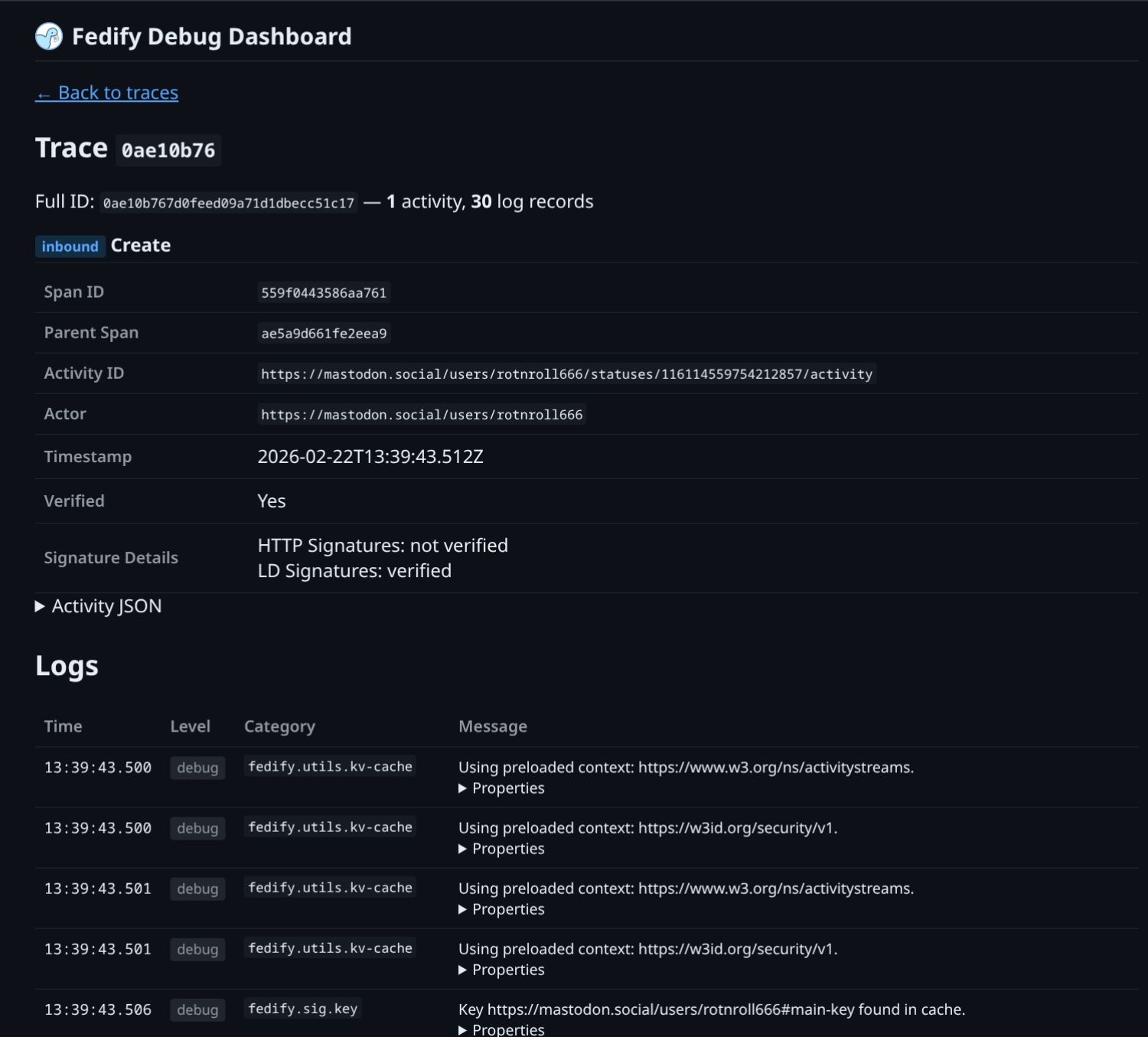The width and height of the screenshot is (1148, 1037).
Task: Click the Span ID value 559f0443586aa761
Action: [x=324, y=293]
